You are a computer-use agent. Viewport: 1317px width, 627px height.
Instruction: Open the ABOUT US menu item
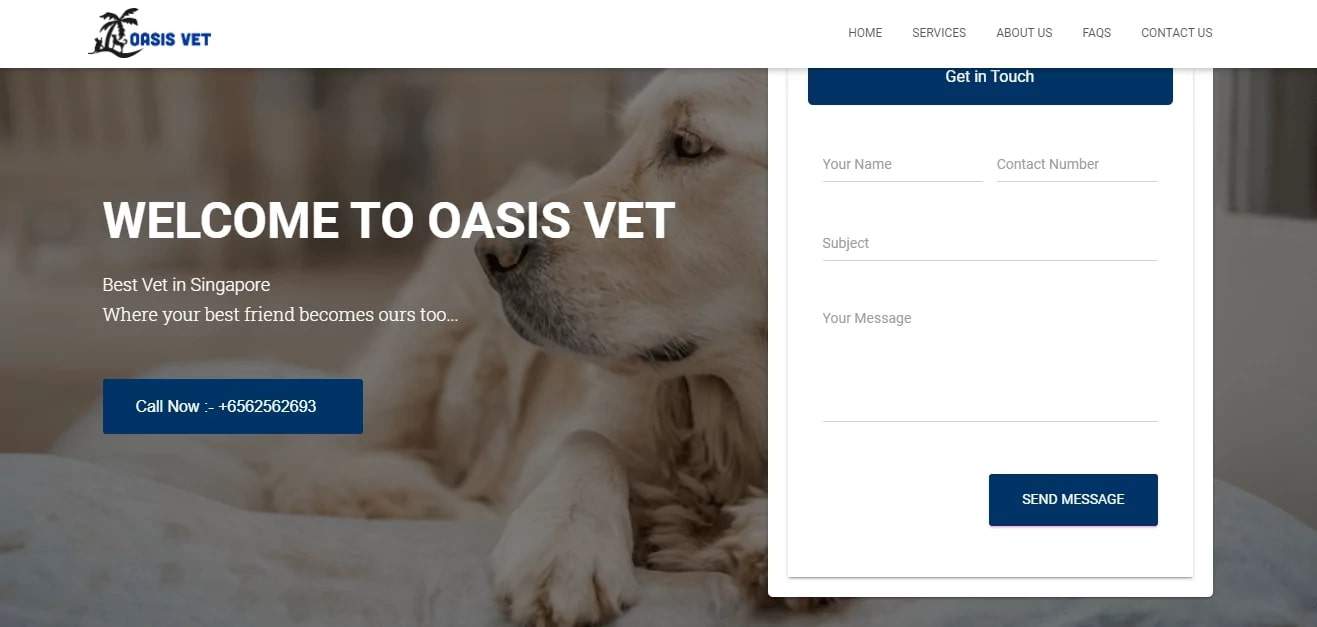[x=1024, y=33]
